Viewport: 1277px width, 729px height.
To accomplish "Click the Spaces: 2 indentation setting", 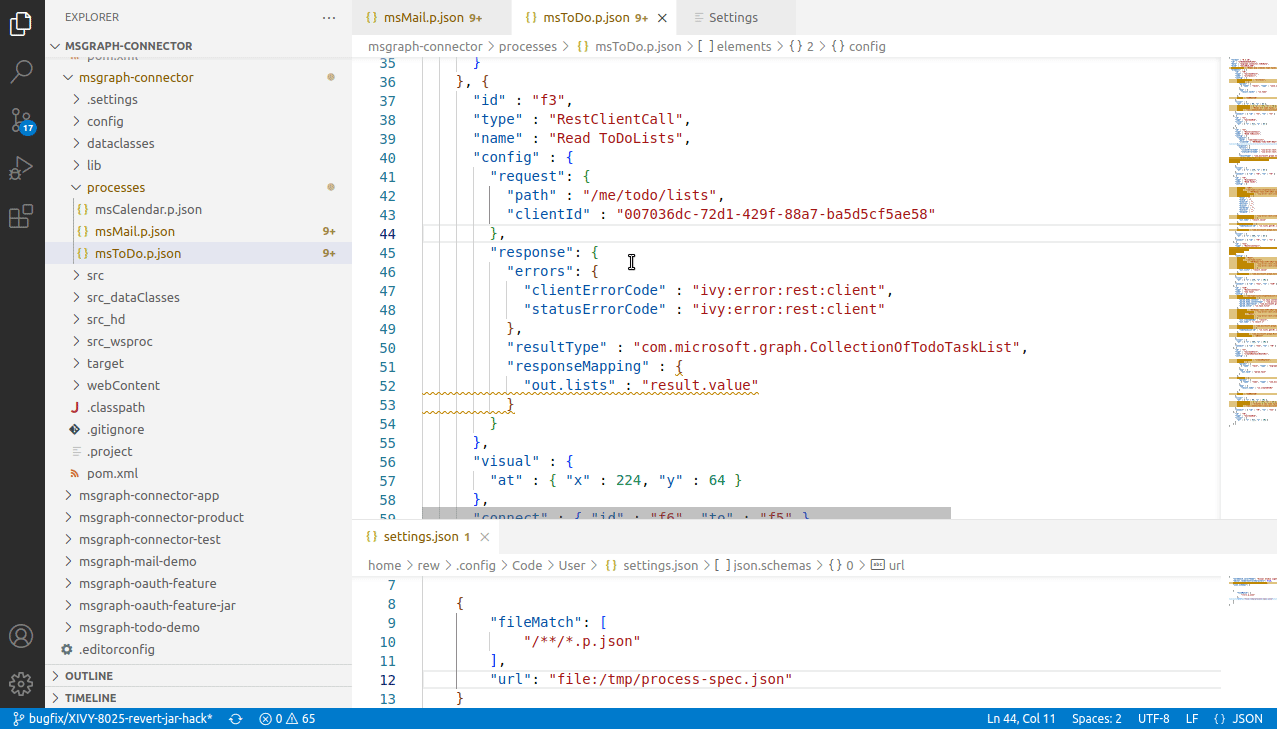I will coord(1097,718).
